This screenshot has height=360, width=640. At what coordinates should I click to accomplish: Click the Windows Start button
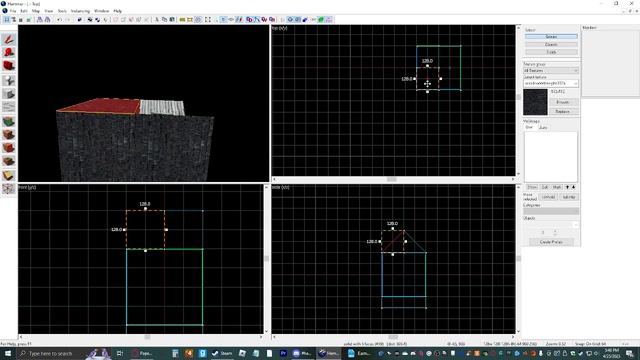coord(7,353)
